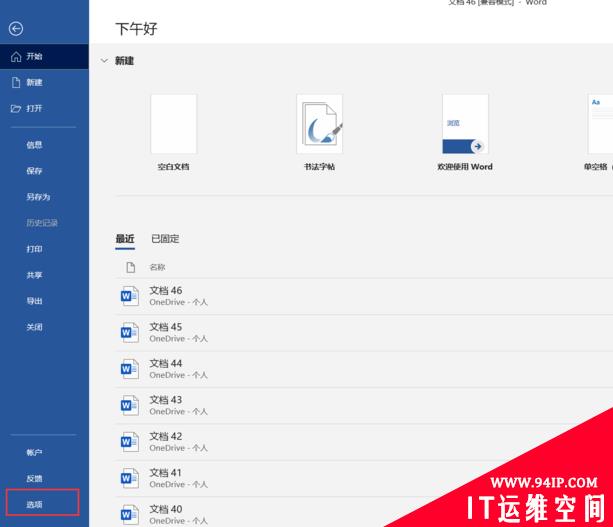This screenshot has height=527, width=613.
Task: Open the file named 文档 40
Action: click(x=166, y=509)
